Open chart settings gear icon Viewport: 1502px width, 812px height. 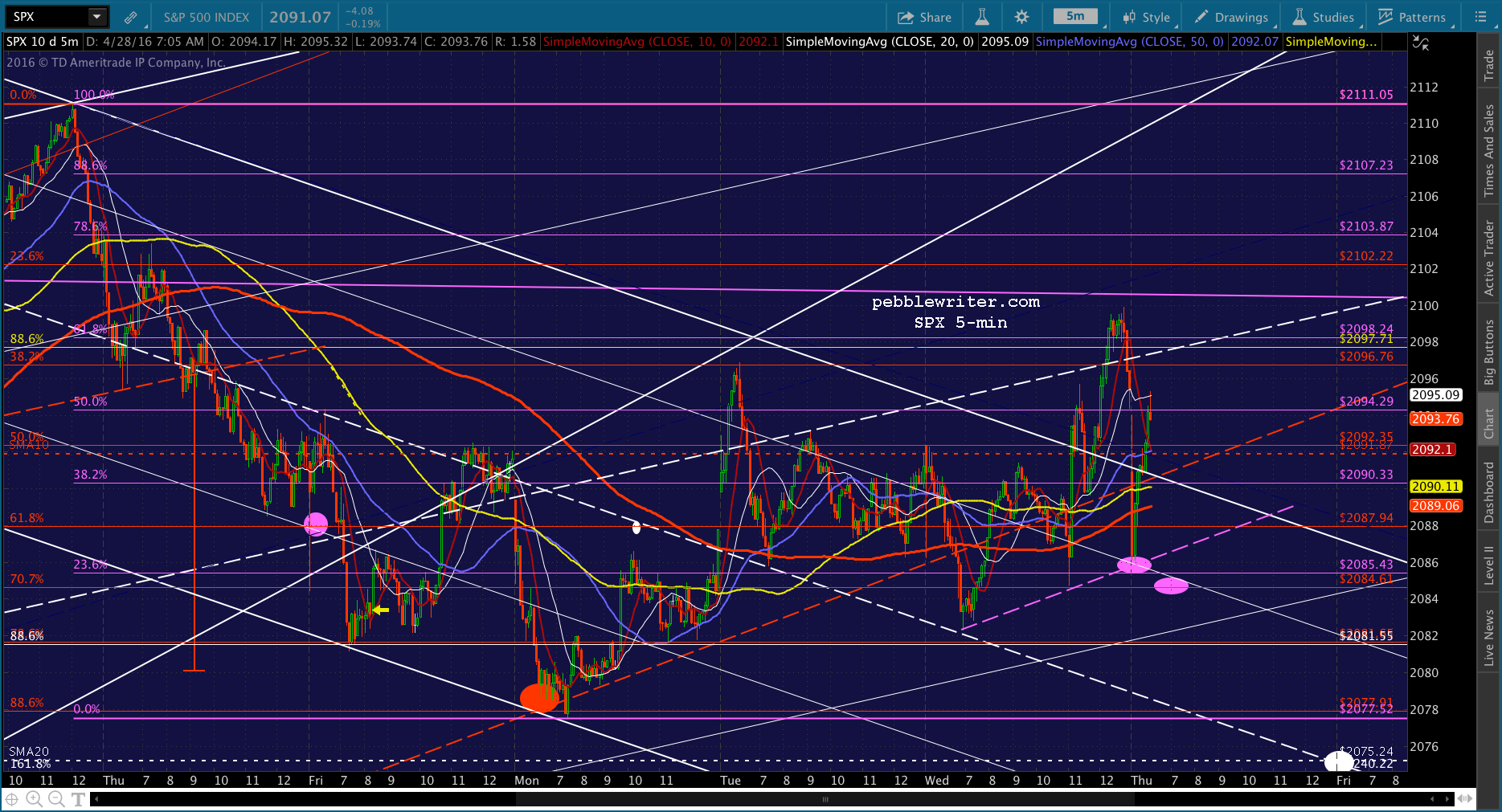tap(1021, 17)
